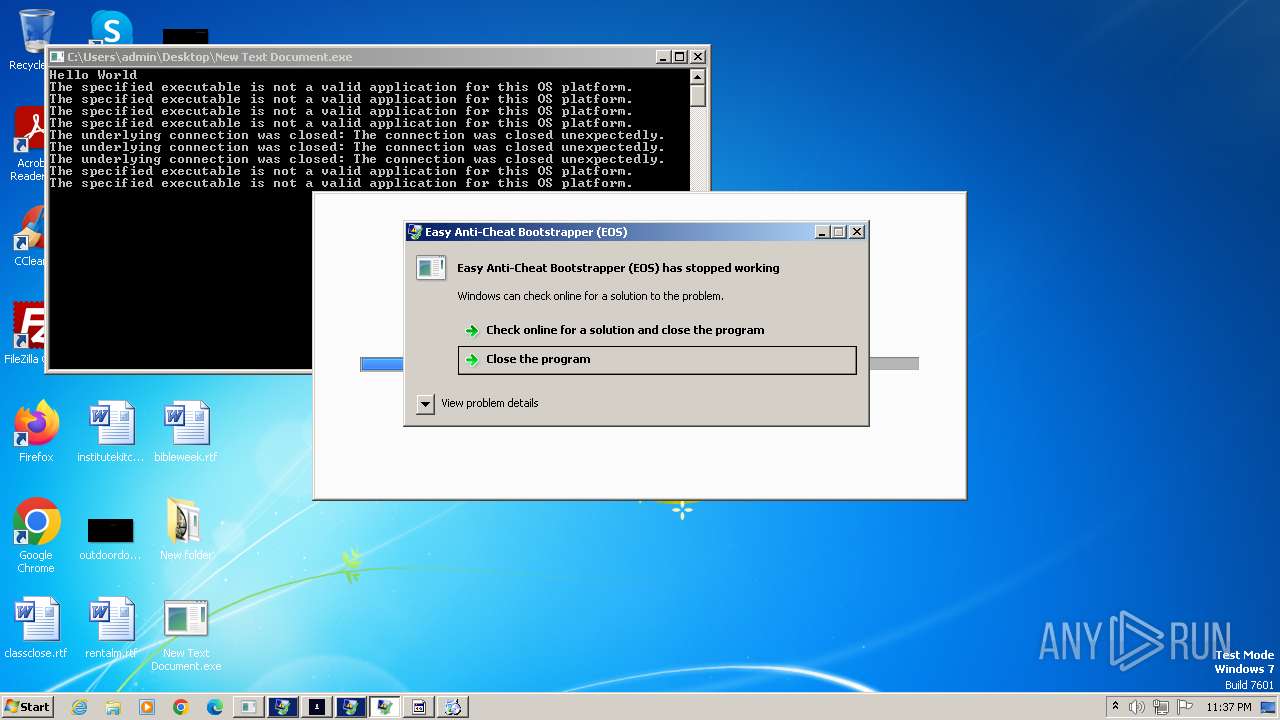Minimize the New Text Document.exe console

pyautogui.click(x=663, y=57)
